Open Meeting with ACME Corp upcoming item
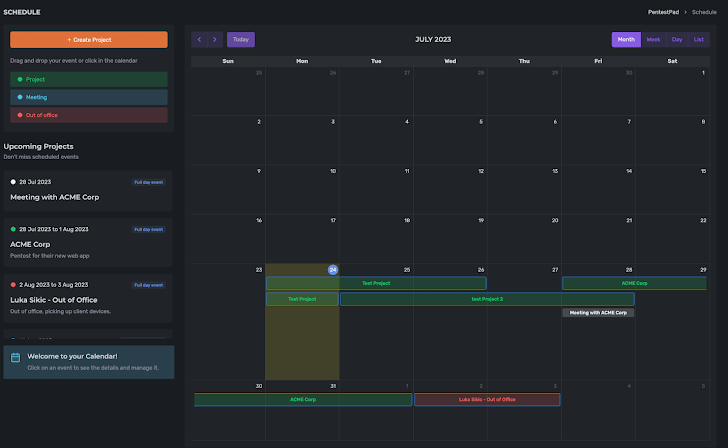The image size is (728, 448). tap(89, 190)
